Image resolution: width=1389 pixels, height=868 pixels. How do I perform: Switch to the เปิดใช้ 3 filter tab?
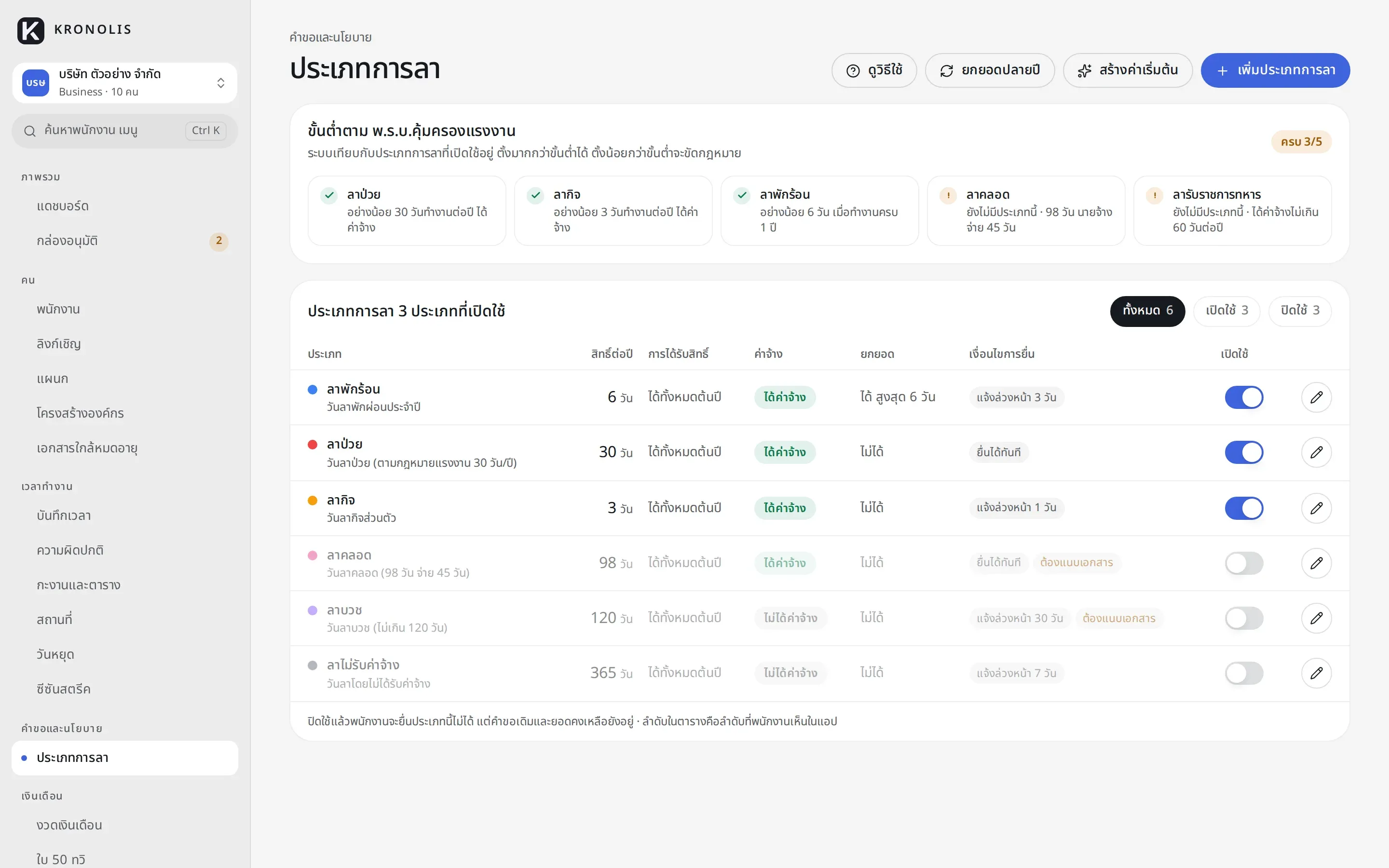tap(1226, 311)
